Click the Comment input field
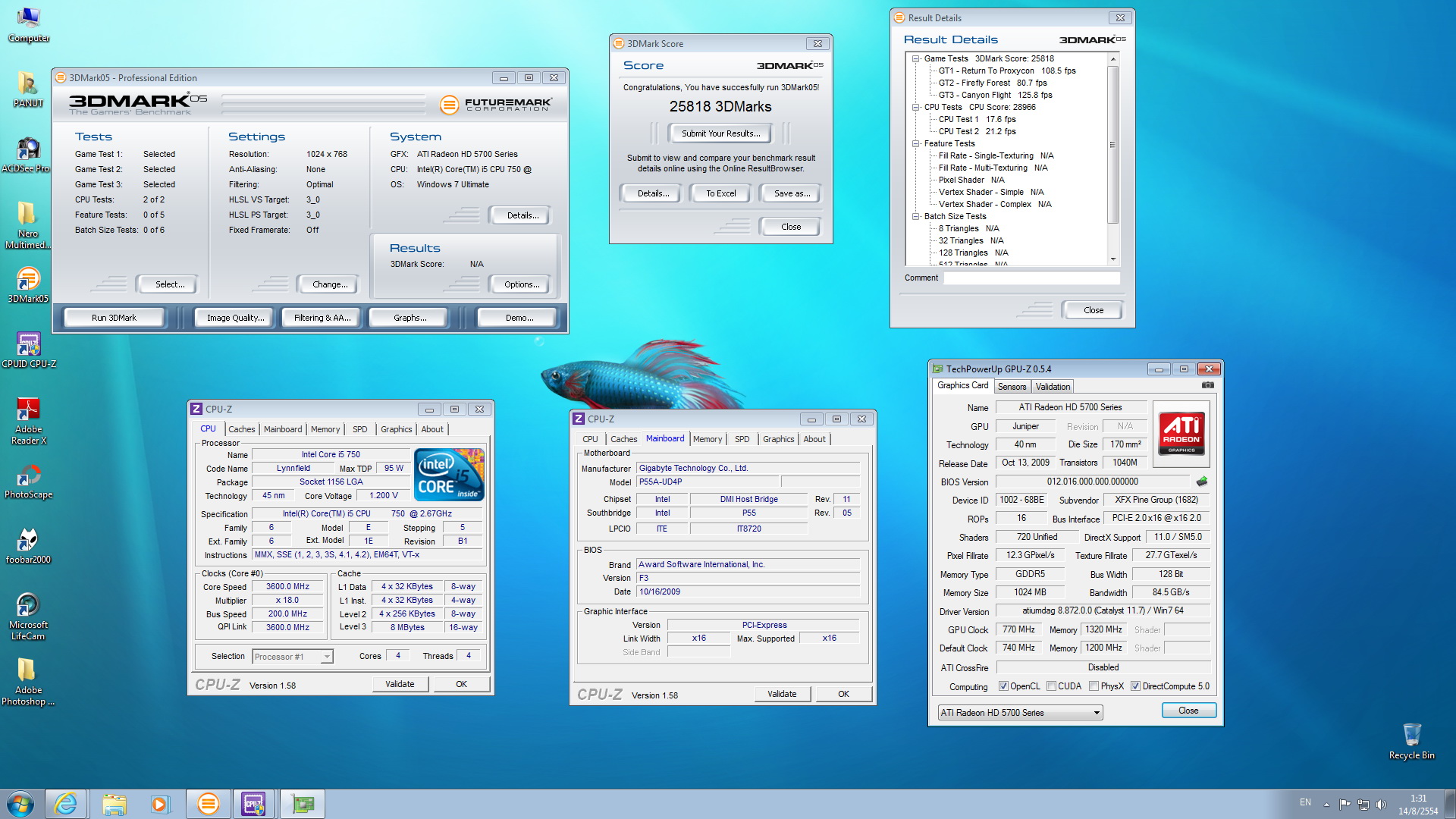The height and width of the screenshot is (819, 1456). 1031,278
